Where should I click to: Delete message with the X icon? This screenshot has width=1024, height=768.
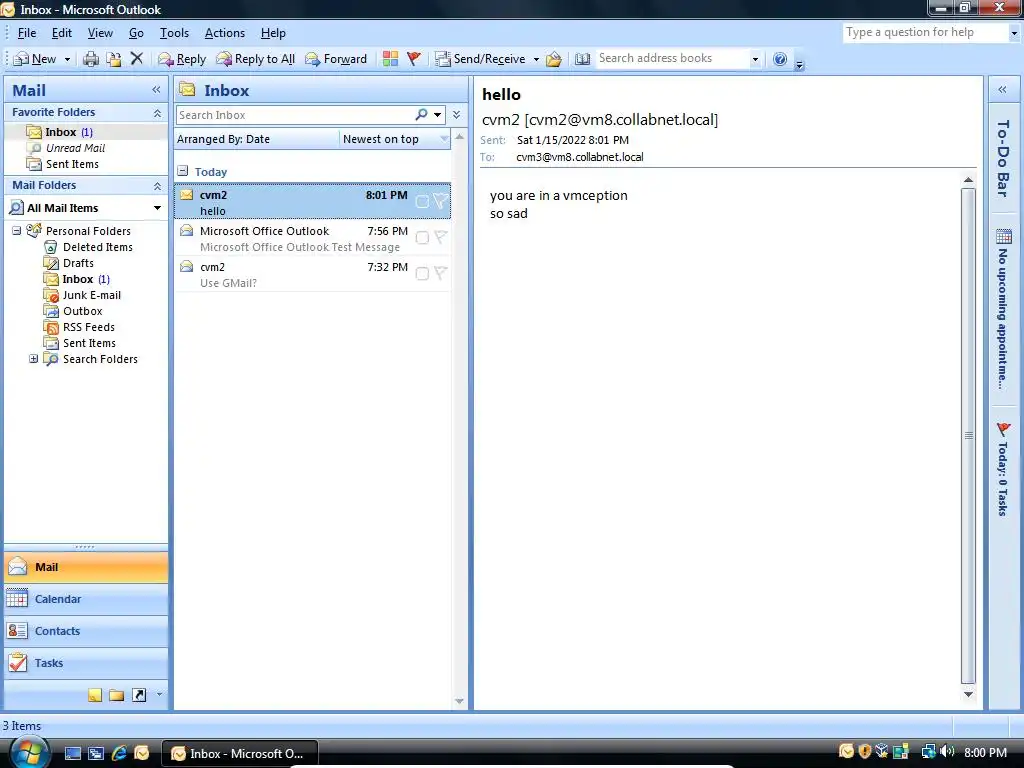[136, 58]
